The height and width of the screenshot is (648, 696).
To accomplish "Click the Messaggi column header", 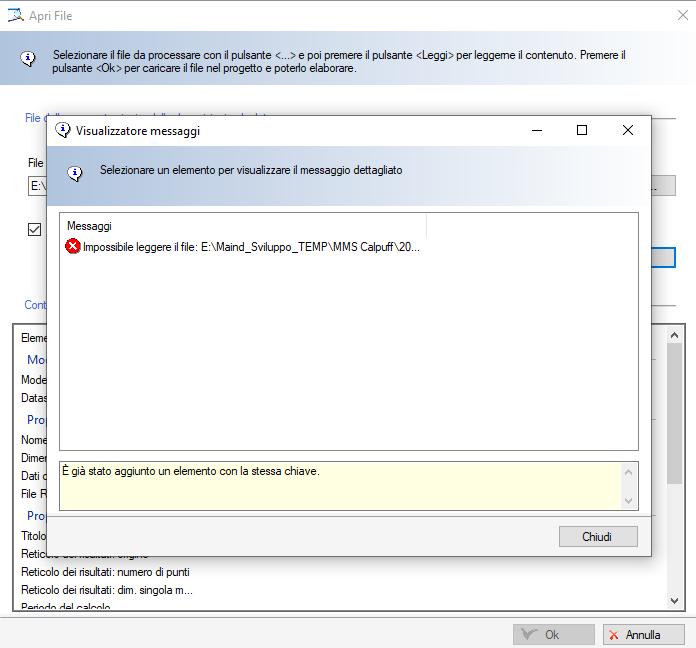I will click(x=90, y=226).
